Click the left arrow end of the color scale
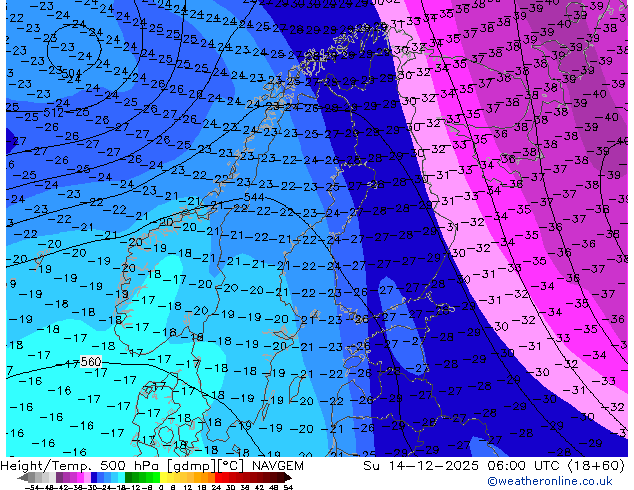 pos(23,477)
